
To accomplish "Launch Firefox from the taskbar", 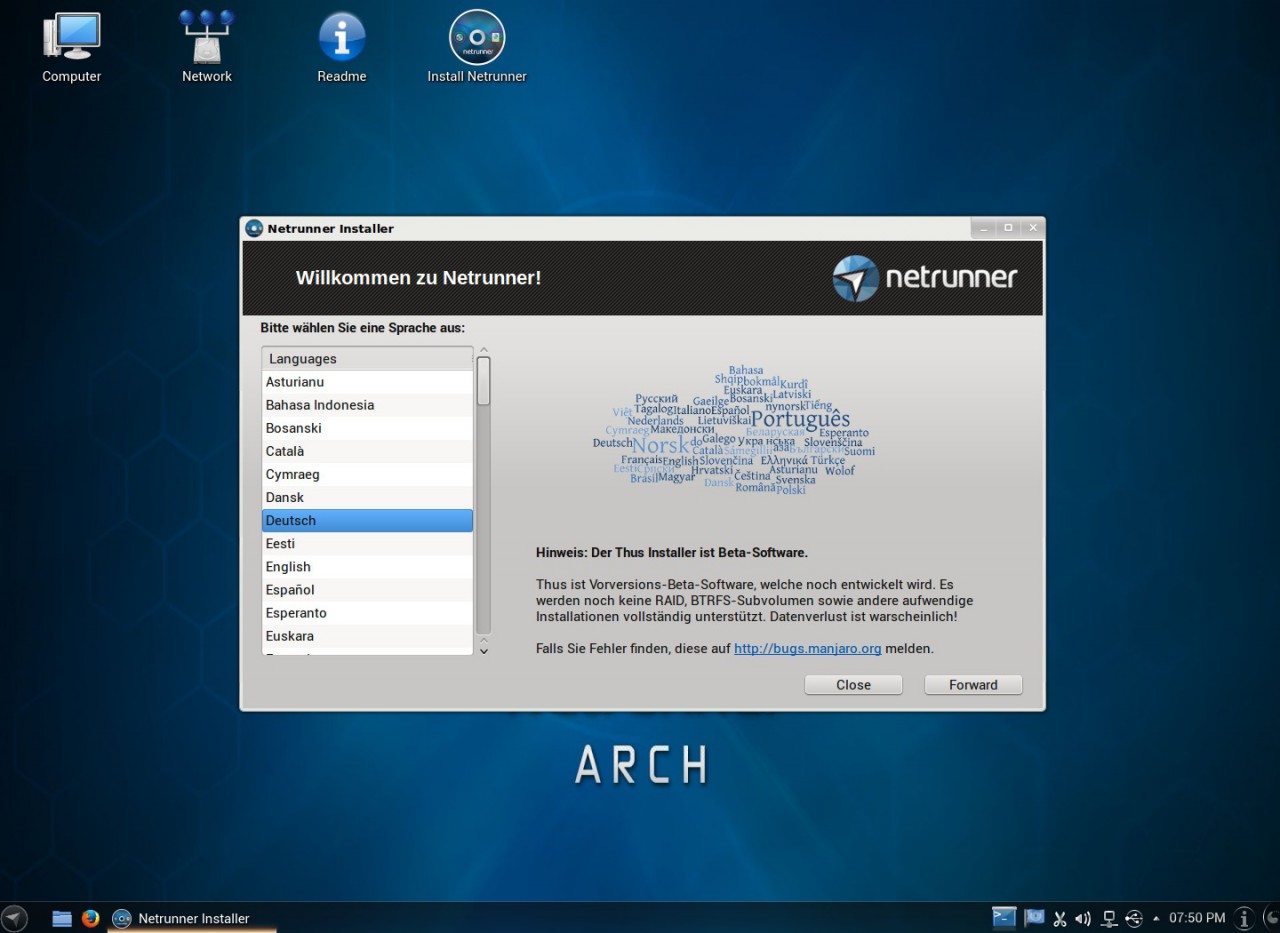I will [x=91, y=918].
